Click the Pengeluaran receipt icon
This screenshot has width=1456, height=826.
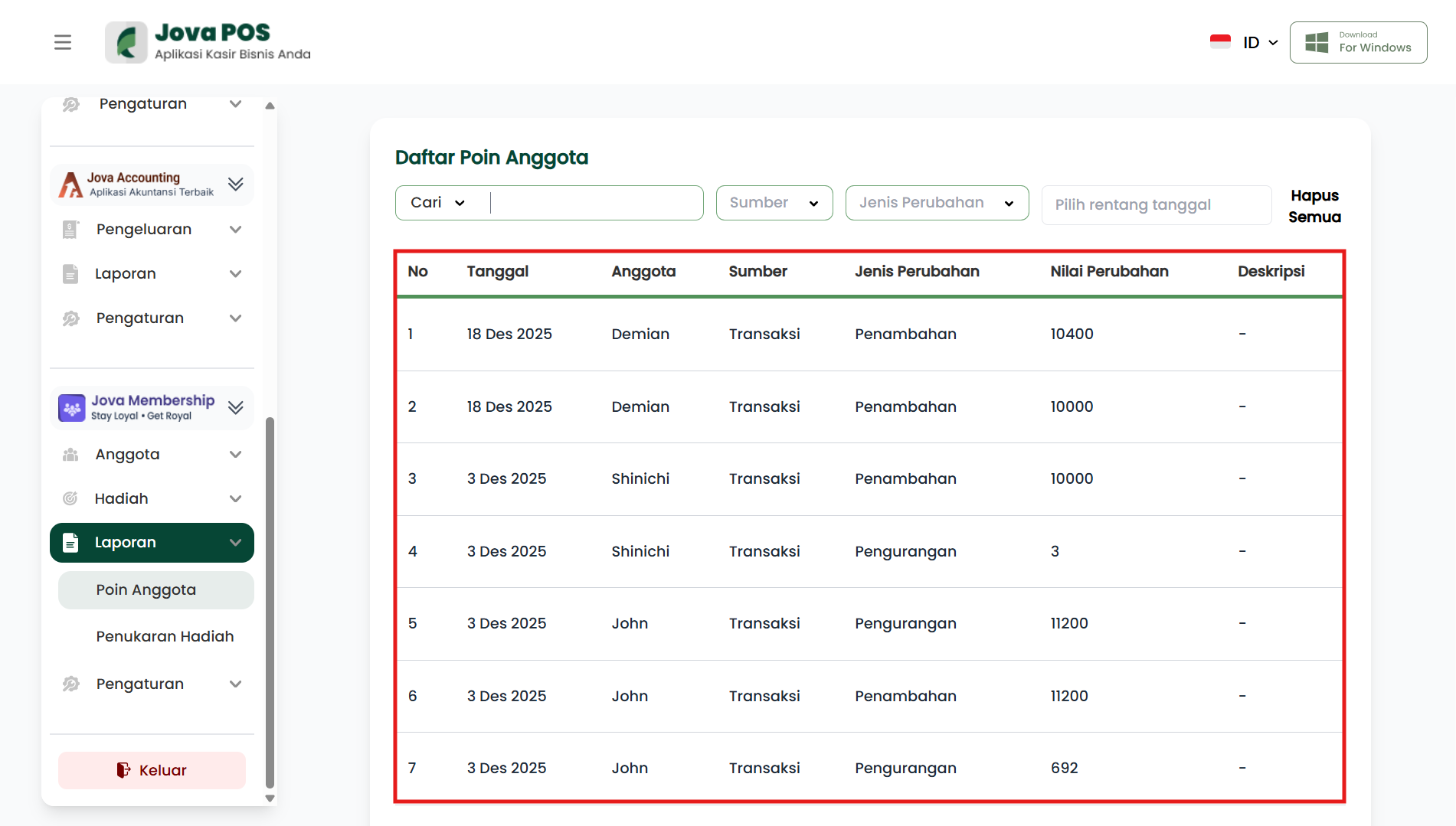(70, 230)
